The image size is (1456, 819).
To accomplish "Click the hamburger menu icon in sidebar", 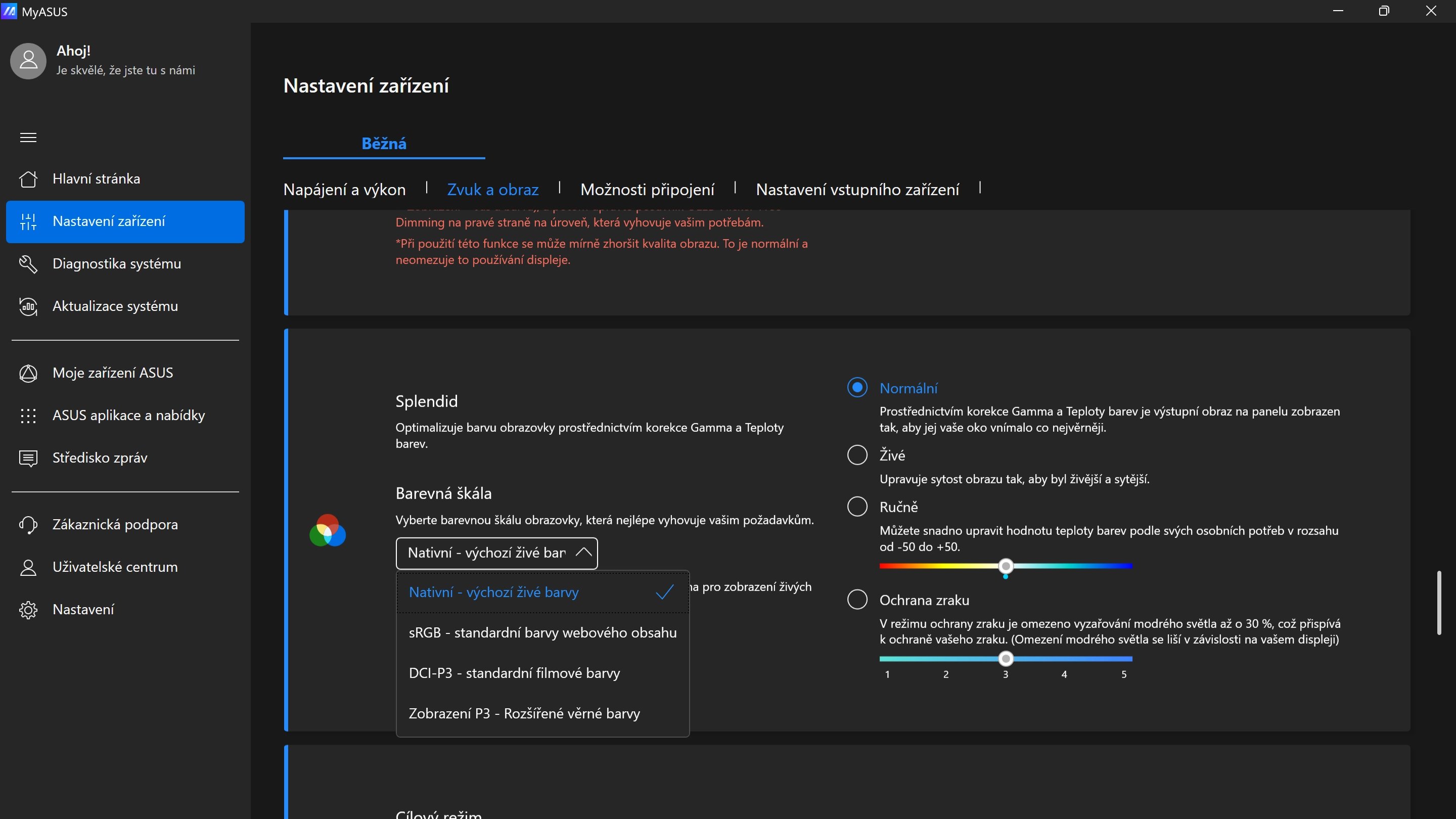I will 28,138.
